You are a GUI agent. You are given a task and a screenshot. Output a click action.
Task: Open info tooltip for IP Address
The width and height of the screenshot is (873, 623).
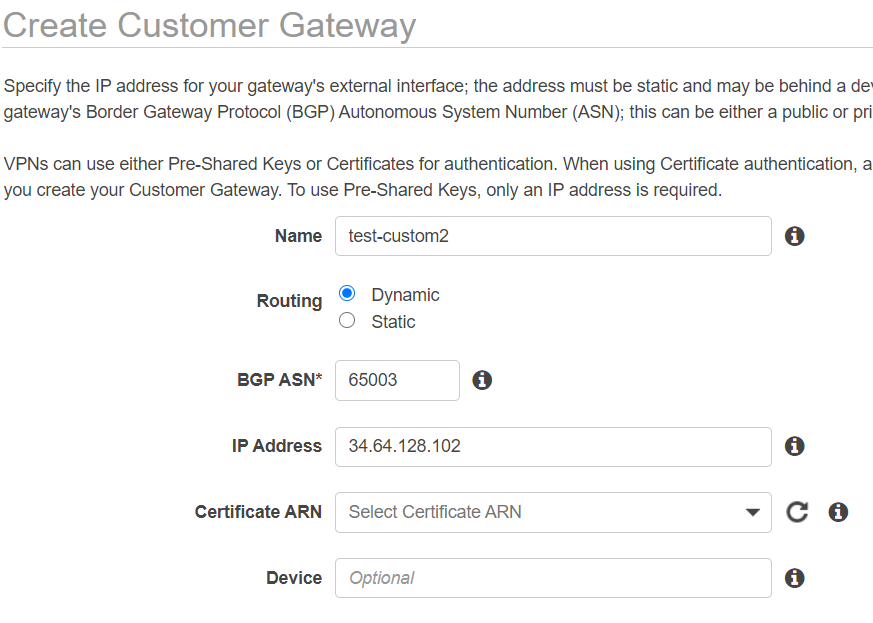(x=794, y=446)
